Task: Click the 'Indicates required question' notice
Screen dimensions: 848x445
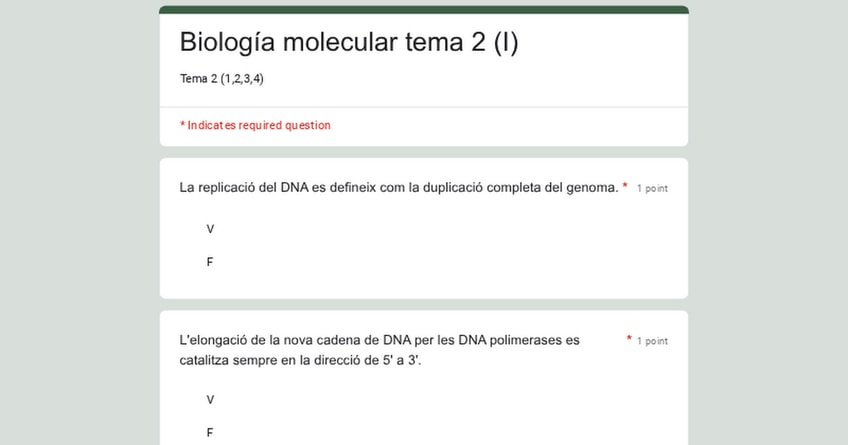Action: (257, 125)
